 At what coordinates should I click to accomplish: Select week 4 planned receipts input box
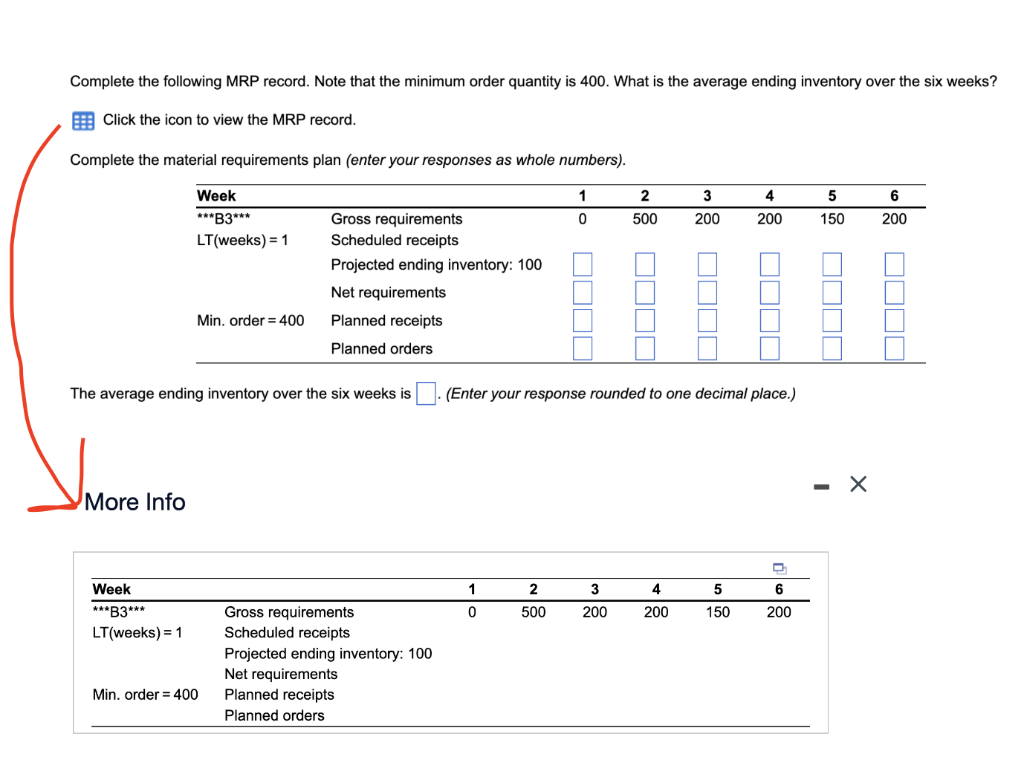(769, 320)
